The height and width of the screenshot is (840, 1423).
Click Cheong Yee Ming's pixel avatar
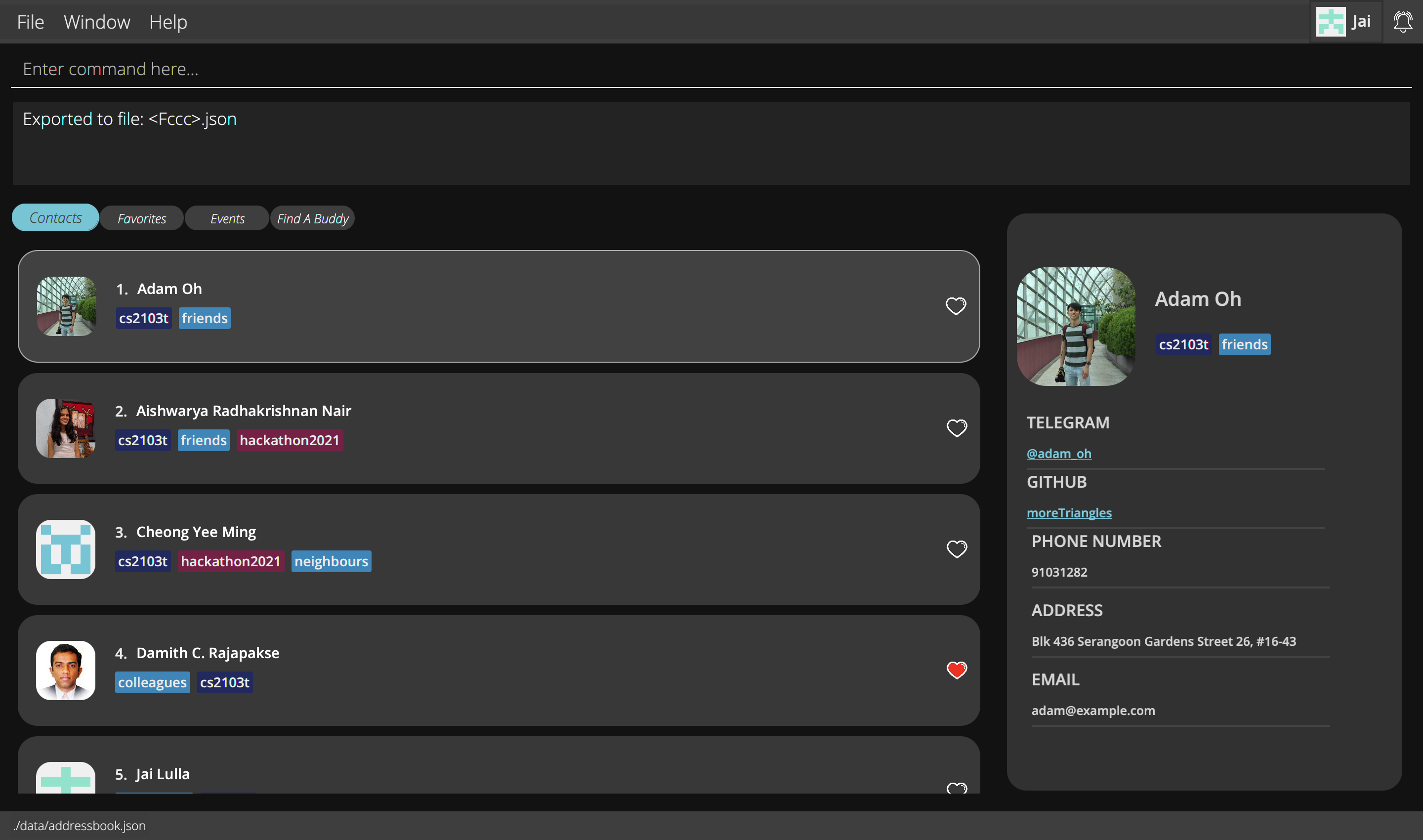(x=66, y=549)
